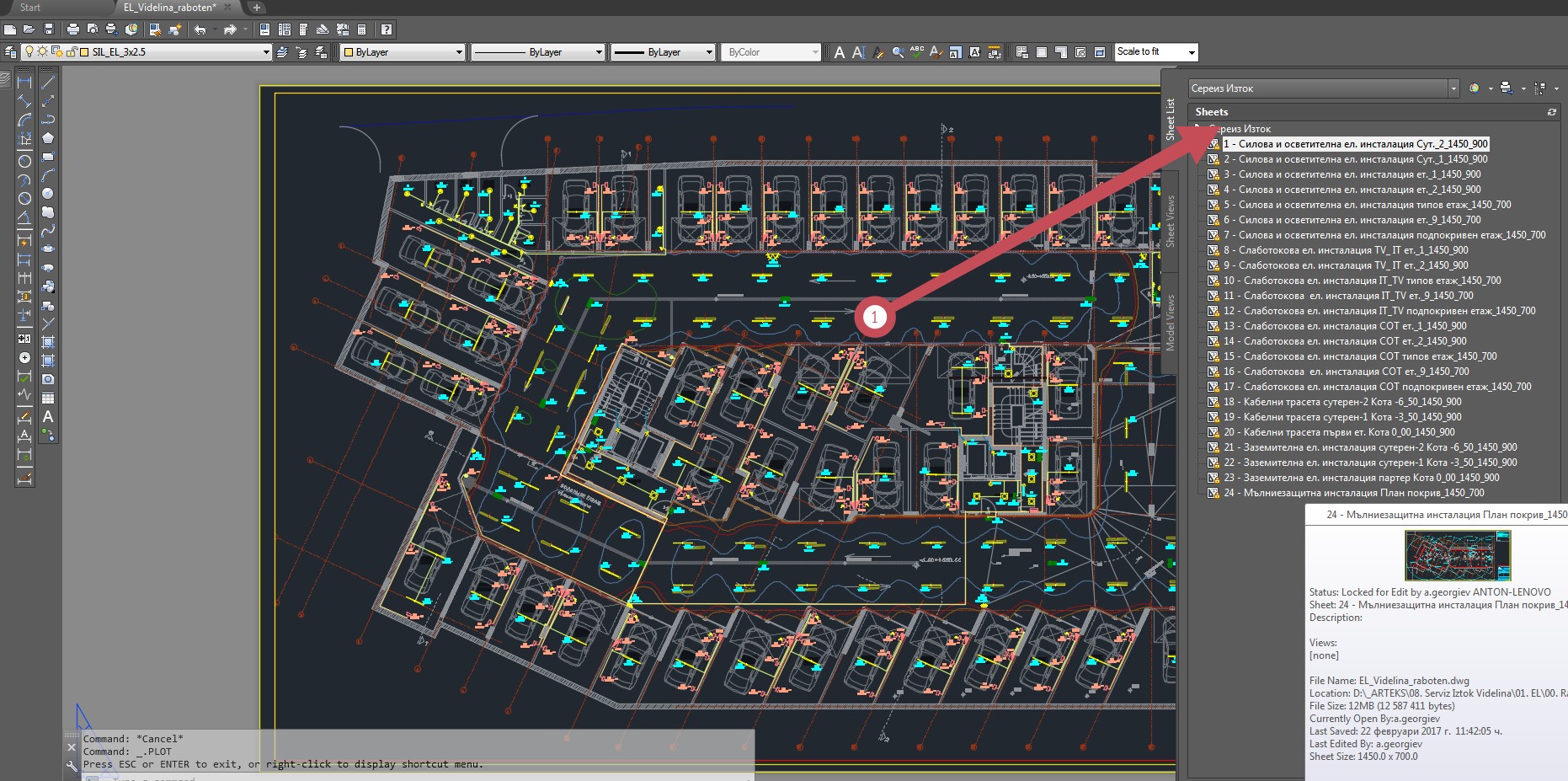Click the layer color yellow square swatch
Image resolution: width=1568 pixels, height=781 pixels.
(x=84, y=52)
